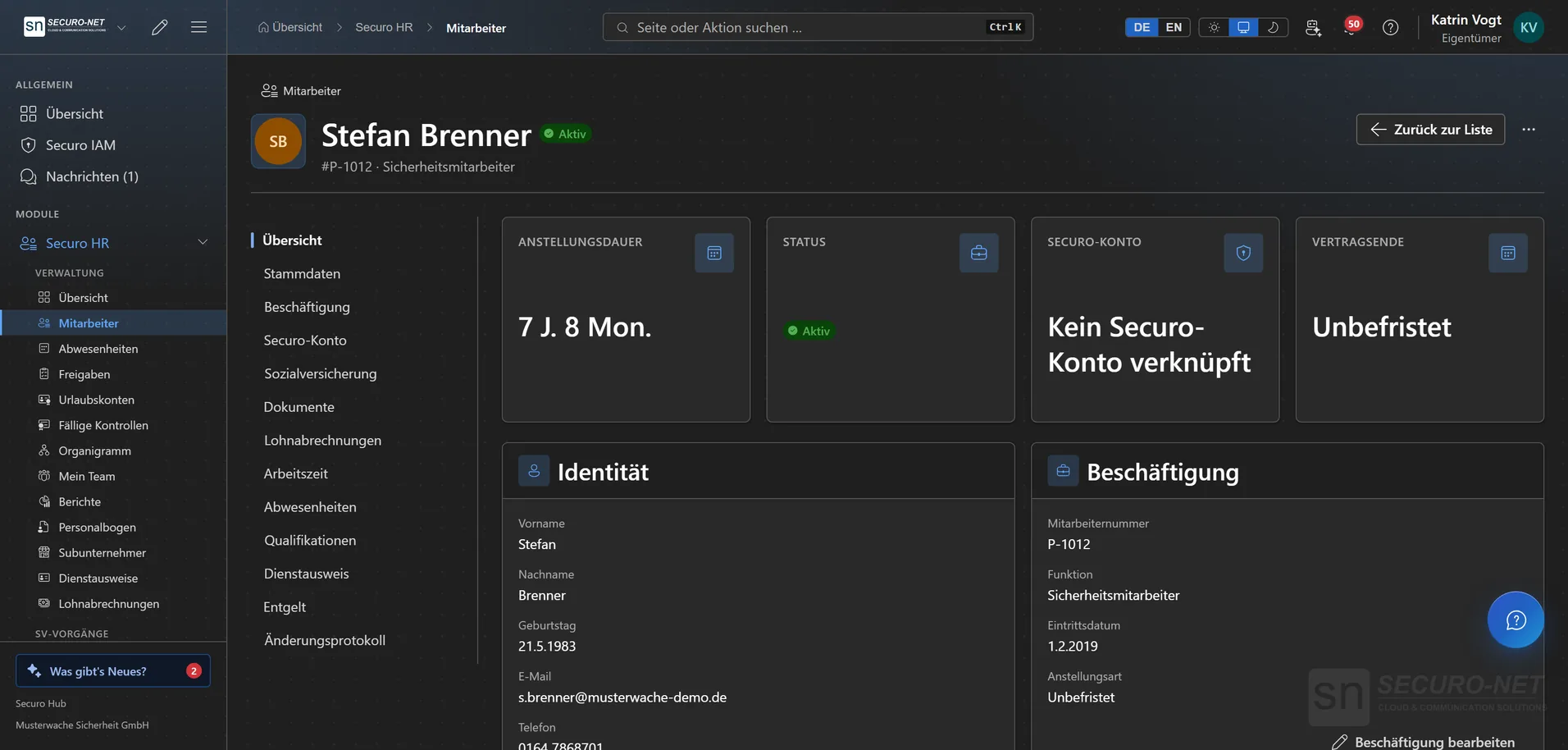Open the help question mark icon
Screen dimensions: 1568x750
tap(1390, 27)
